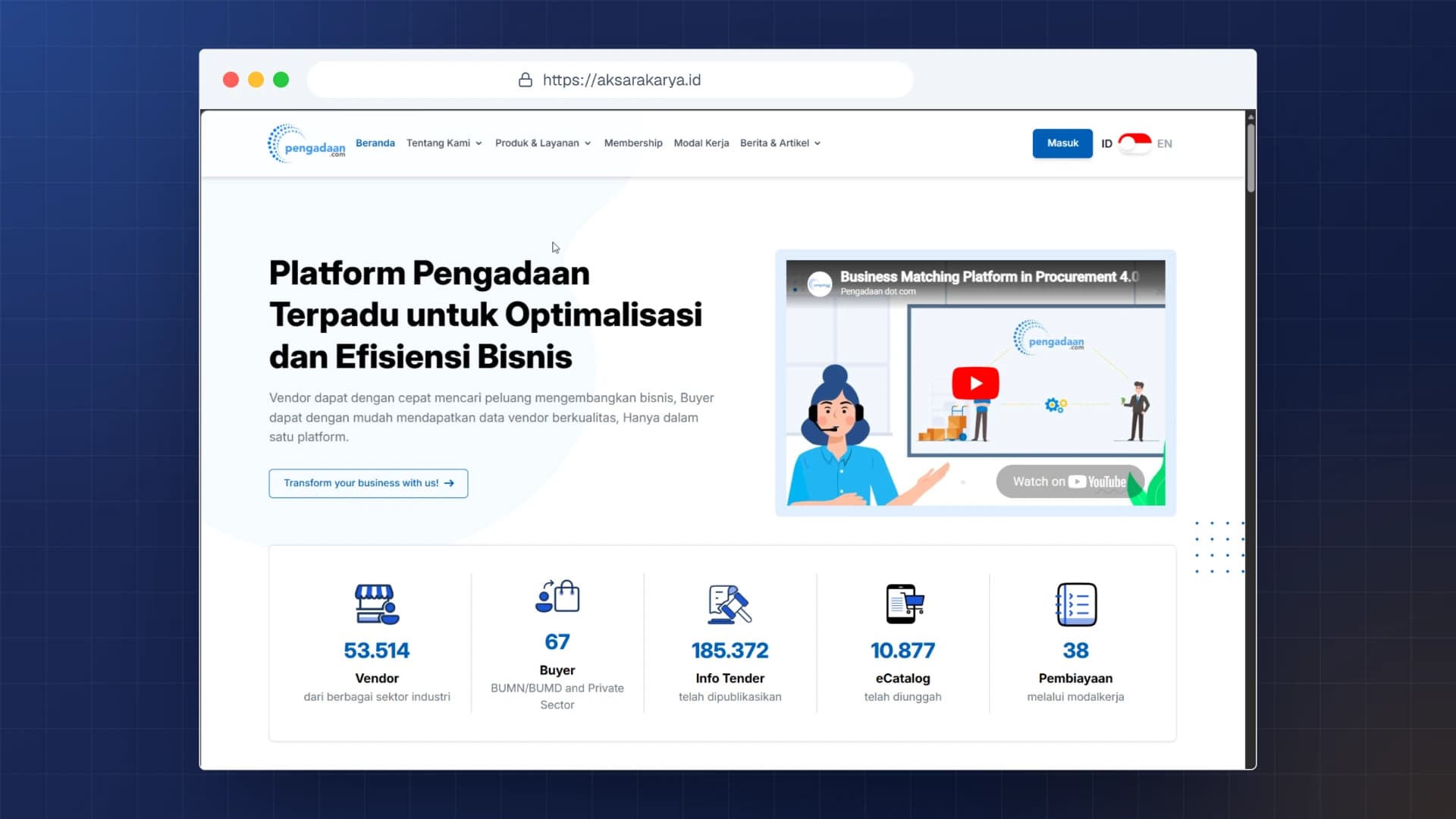The height and width of the screenshot is (819, 1456).
Task: Click the Vendor label text
Action: pyautogui.click(x=377, y=678)
